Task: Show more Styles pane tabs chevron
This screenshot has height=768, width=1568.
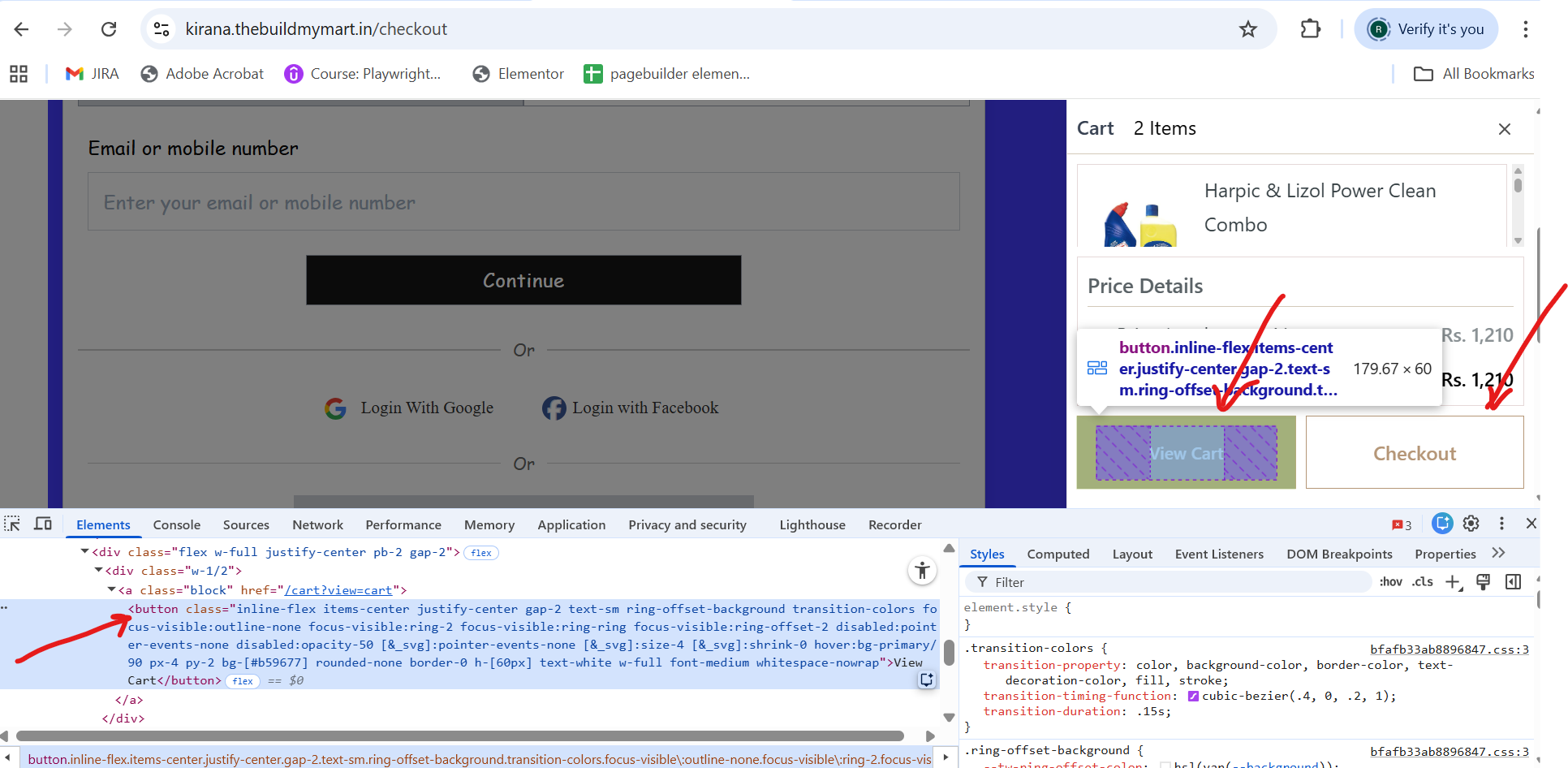Action: coord(1498,553)
